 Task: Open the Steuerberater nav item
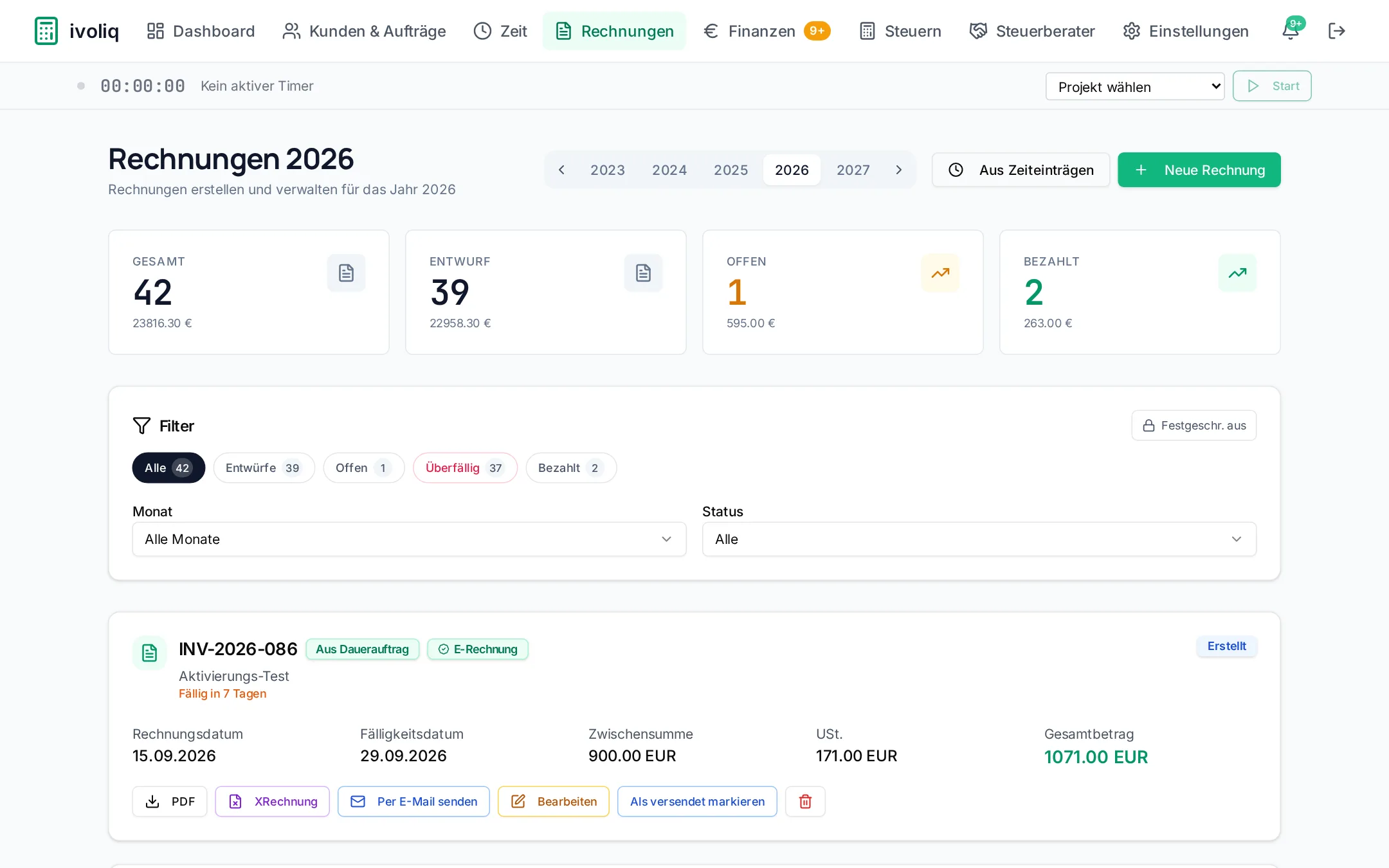click(1032, 31)
